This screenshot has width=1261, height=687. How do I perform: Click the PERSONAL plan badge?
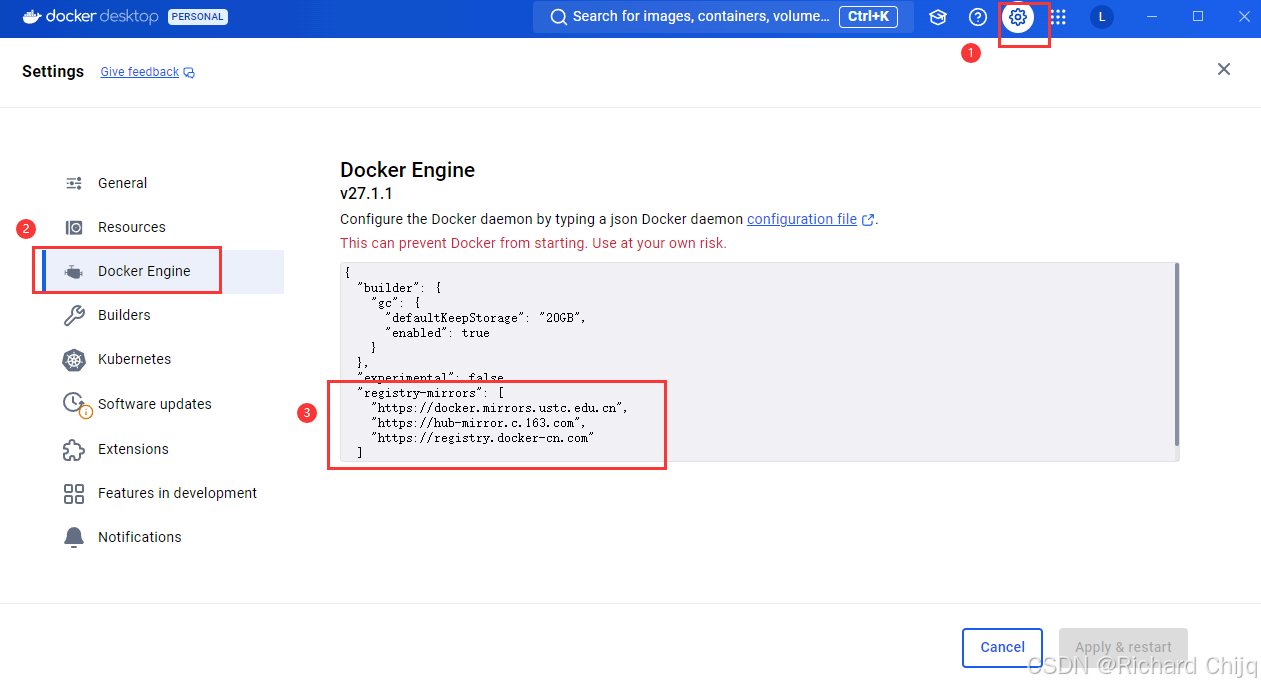pyautogui.click(x=197, y=17)
